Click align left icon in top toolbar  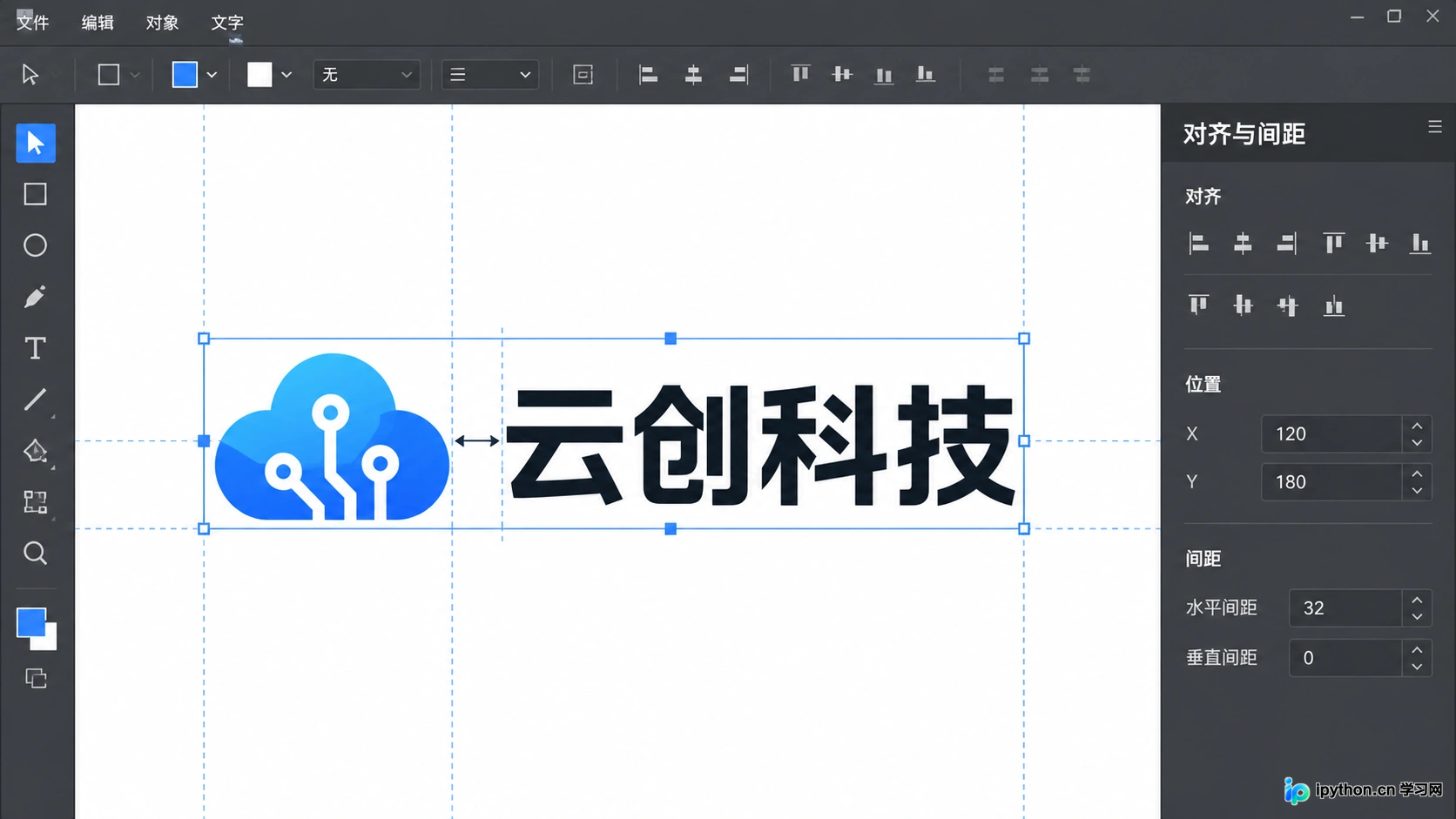648,75
